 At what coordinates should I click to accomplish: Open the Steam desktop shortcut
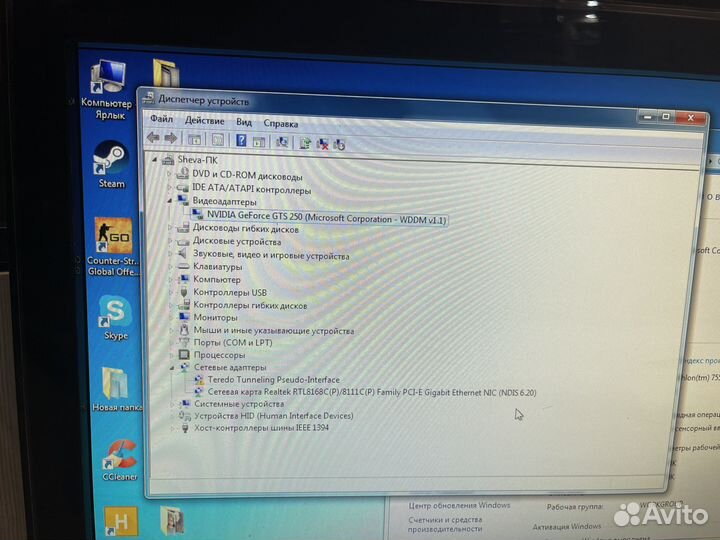(x=109, y=163)
